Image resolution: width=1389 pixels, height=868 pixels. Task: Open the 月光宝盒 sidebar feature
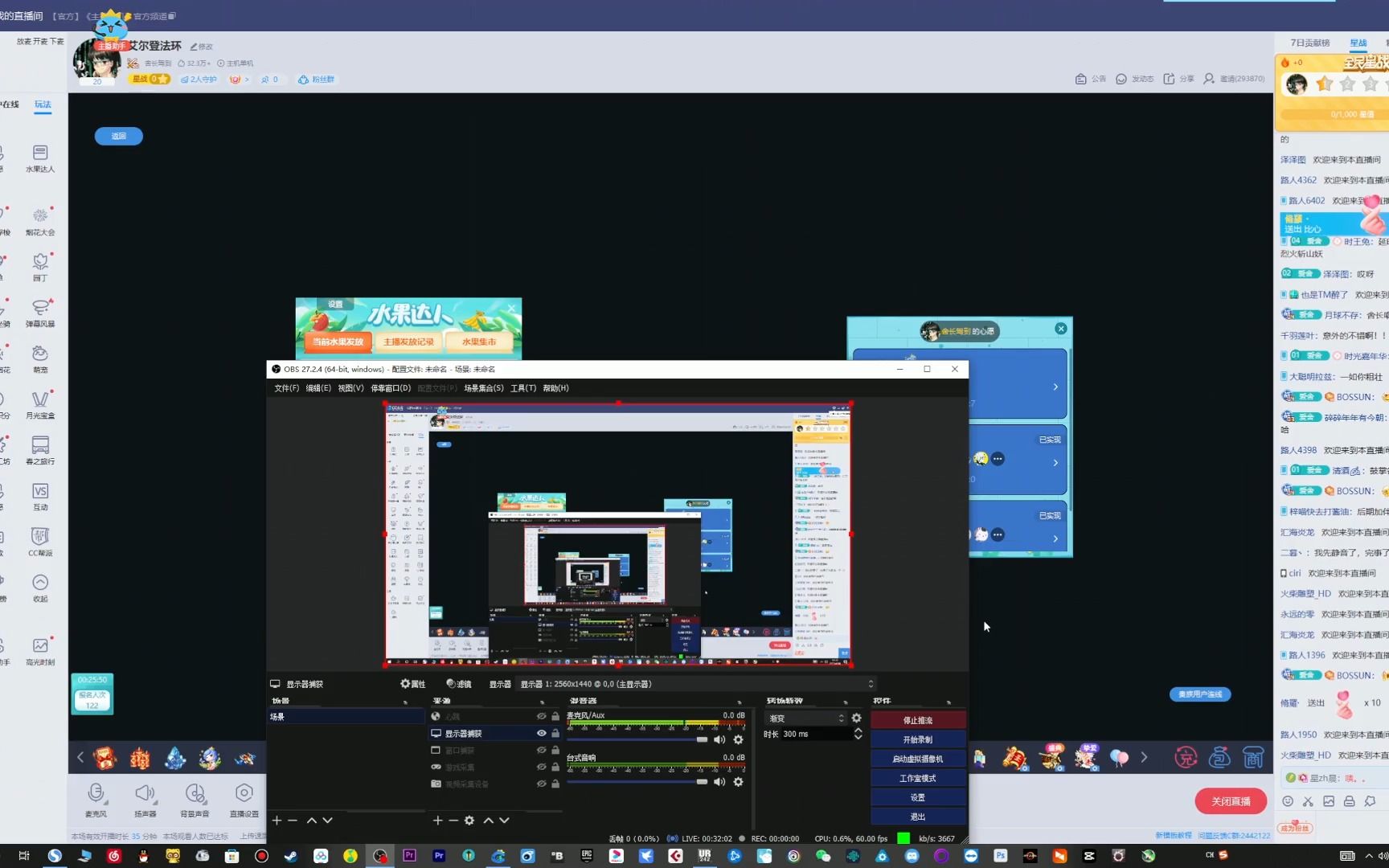point(40,405)
